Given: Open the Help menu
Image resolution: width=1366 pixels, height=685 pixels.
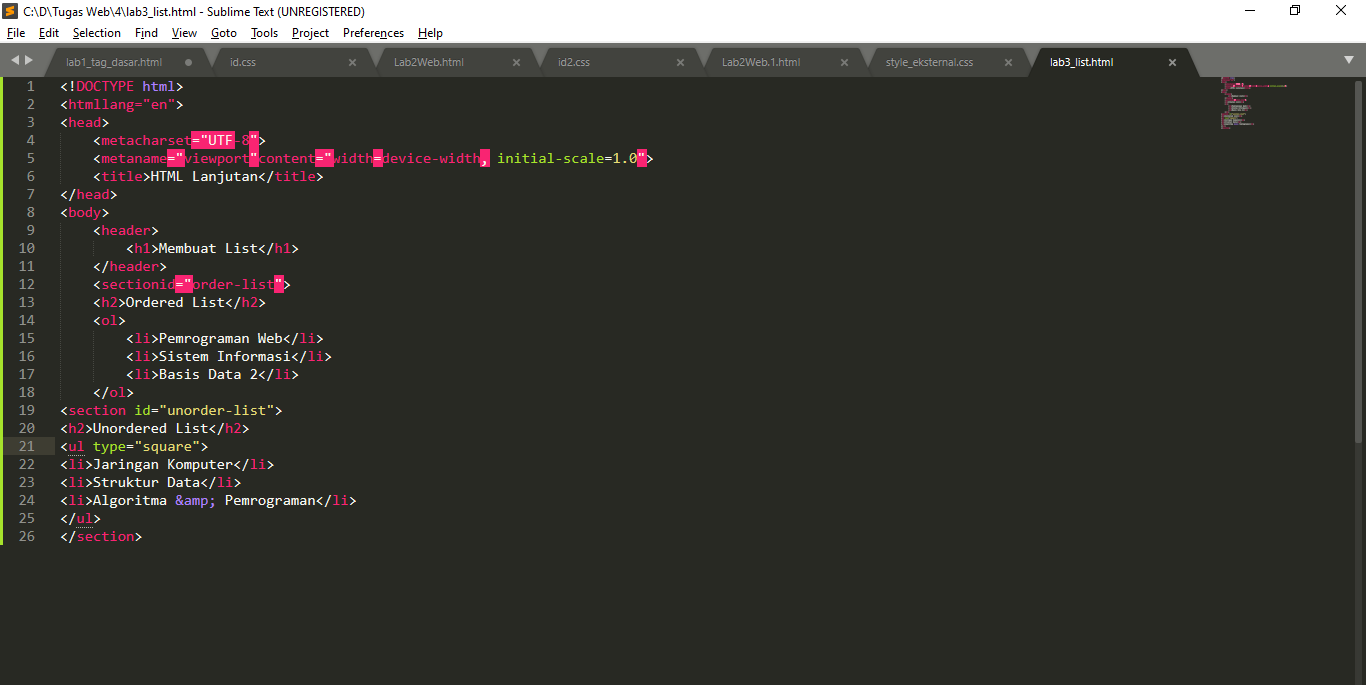Looking at the screenshot, I should click(430, 33).
